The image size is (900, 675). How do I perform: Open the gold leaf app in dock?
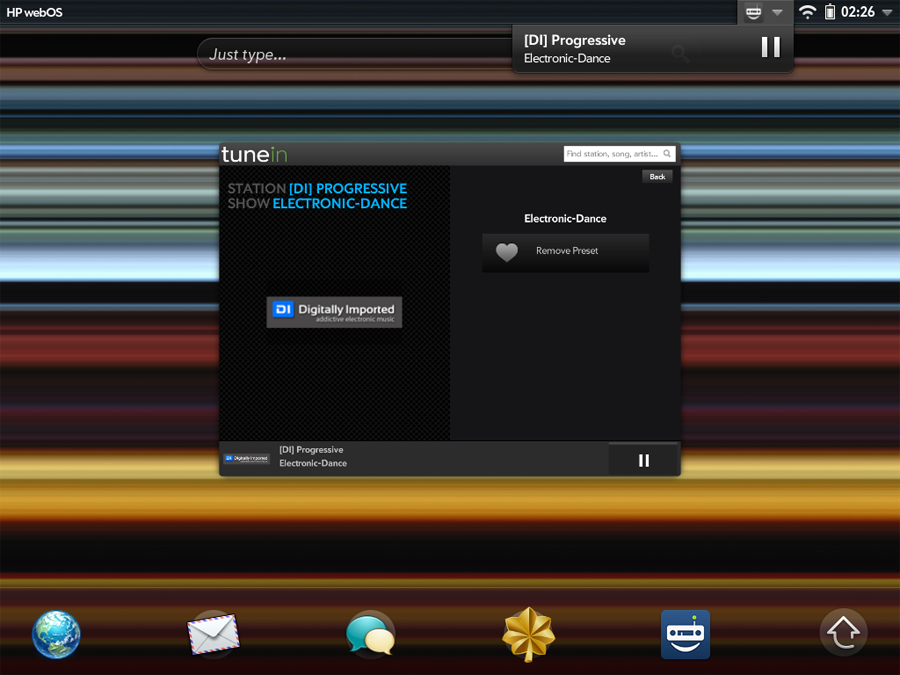point(528,634)
